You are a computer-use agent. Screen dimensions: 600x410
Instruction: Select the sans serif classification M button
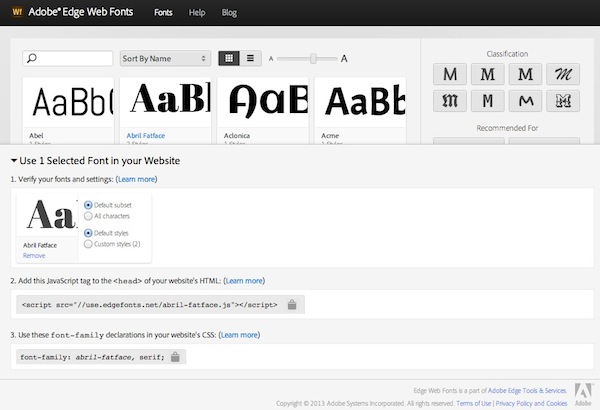point(450,74)
